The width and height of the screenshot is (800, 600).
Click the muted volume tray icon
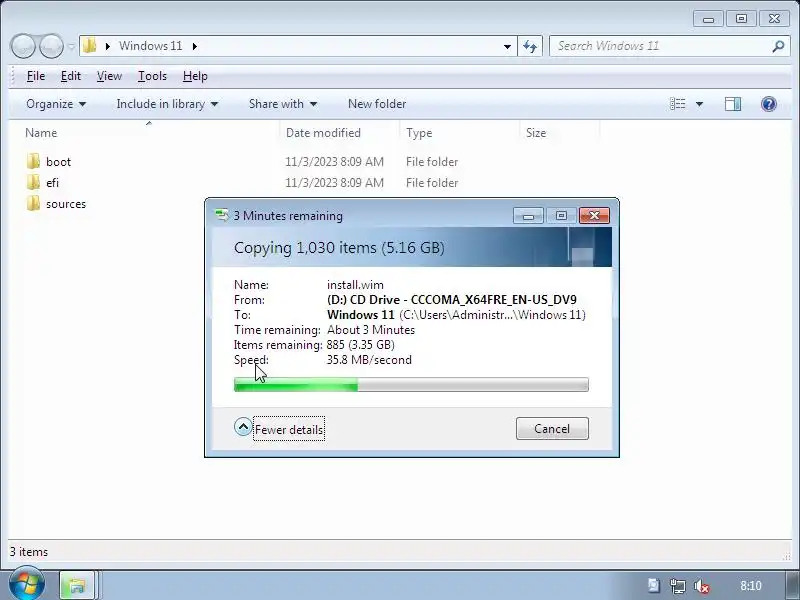(x=702, y=586)
